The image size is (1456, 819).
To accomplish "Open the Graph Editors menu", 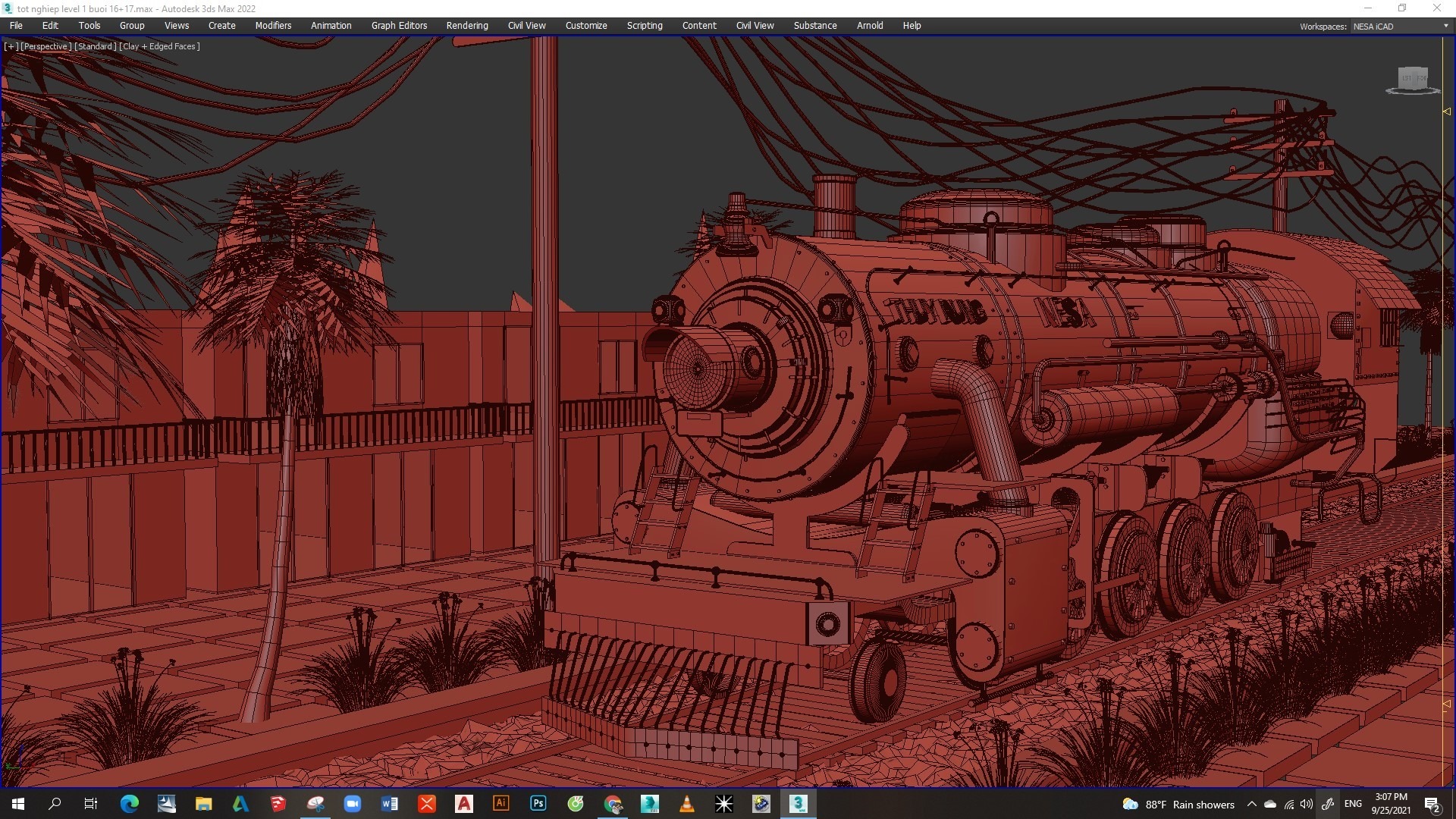I will tap(399, 26).
